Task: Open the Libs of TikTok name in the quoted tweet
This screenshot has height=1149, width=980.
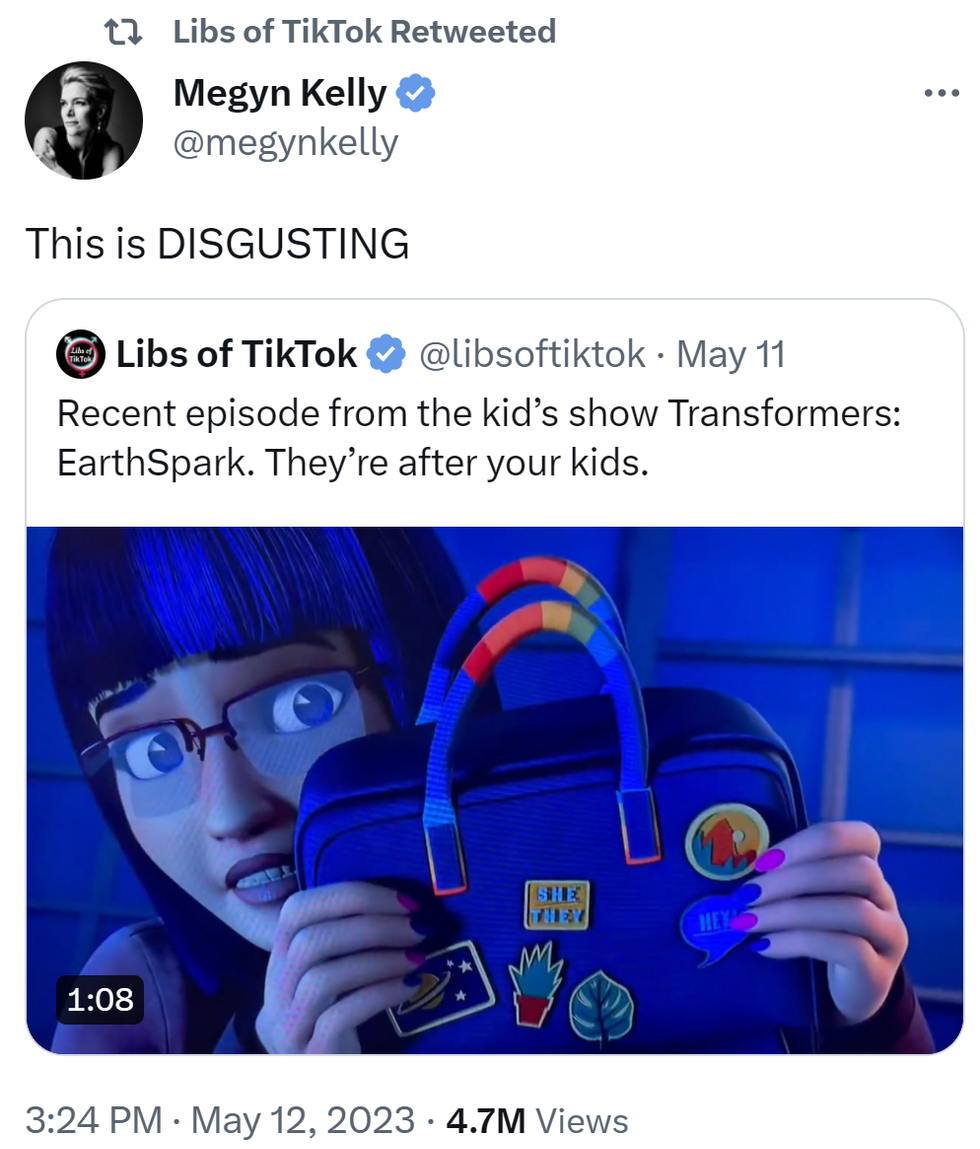Action: [x=236, y=354]
